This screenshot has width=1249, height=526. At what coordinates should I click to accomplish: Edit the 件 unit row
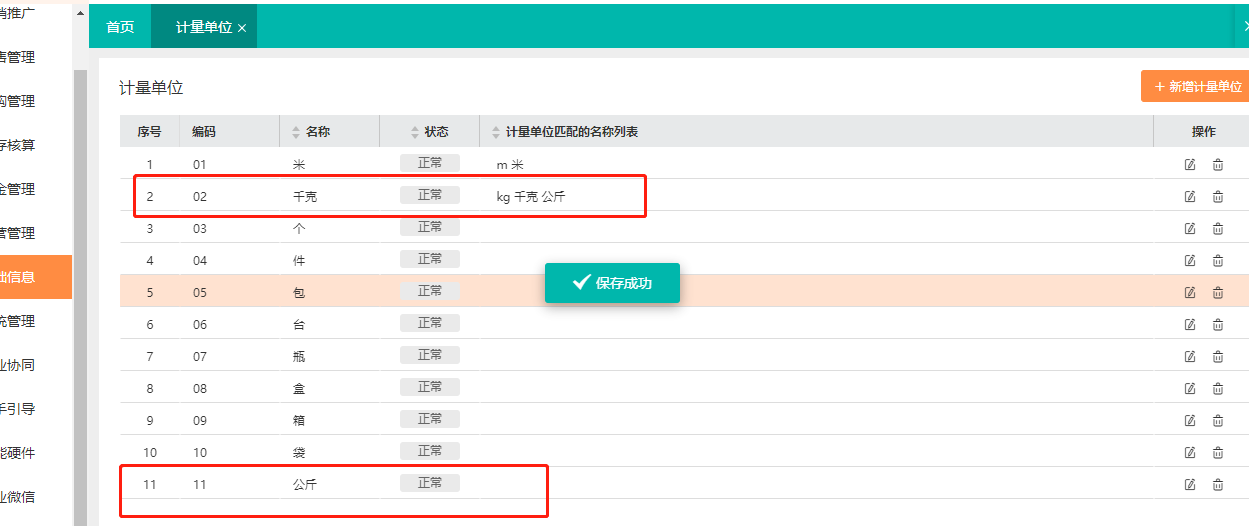pyautogui.click(x=1190, y=261)
